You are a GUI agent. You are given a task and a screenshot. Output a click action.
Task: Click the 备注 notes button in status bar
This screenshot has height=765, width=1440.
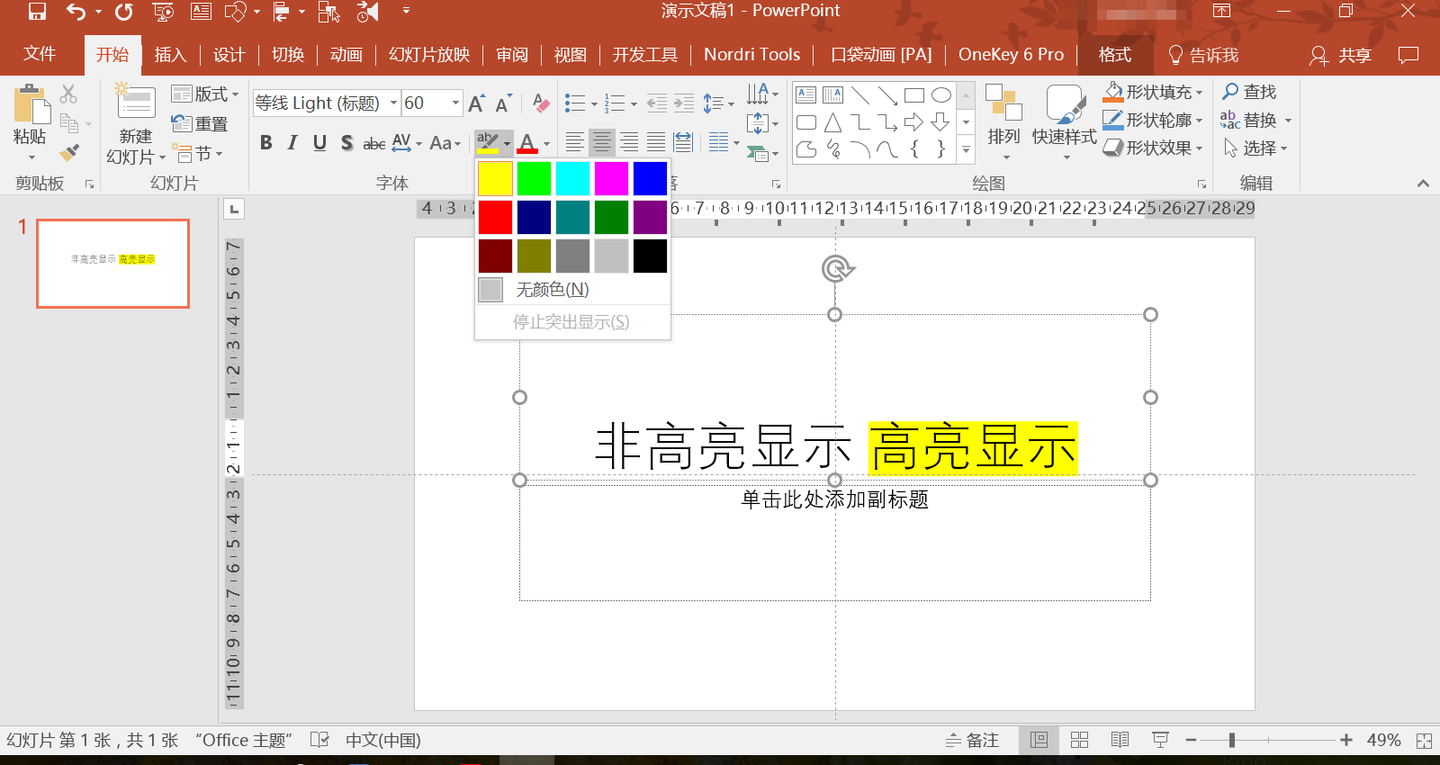tap(972, 740)
